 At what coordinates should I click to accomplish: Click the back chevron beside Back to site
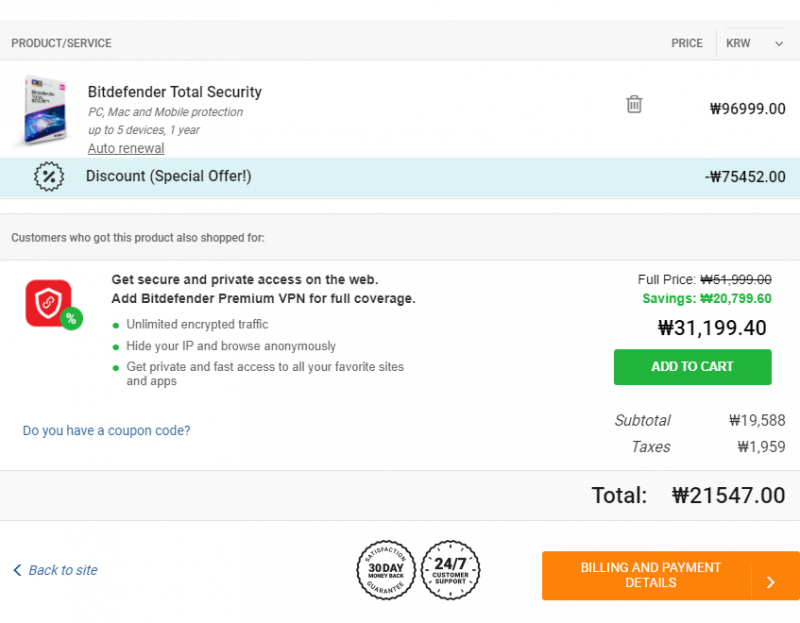click(x=17, y=570)
